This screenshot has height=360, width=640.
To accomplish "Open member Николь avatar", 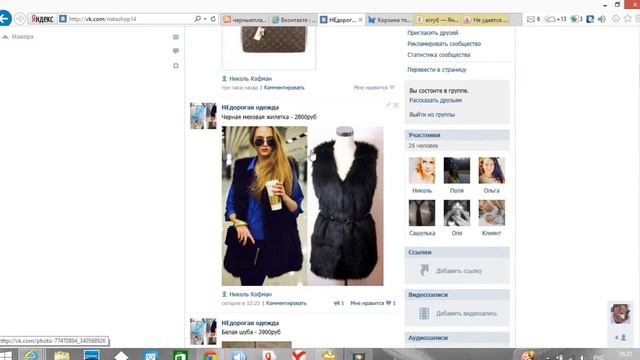I will (x=422, y=171).
